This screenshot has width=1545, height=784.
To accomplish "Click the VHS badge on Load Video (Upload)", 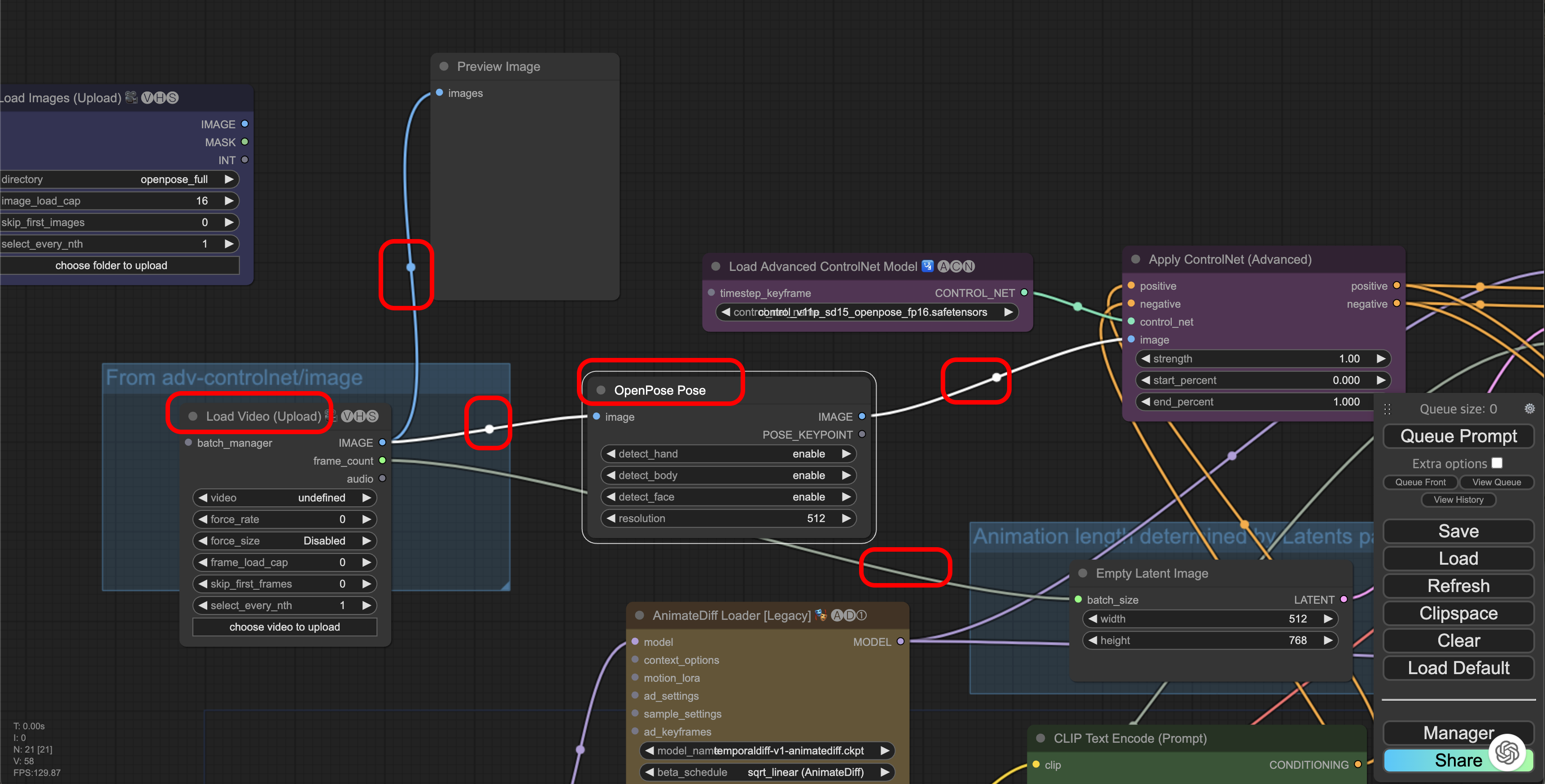I will (360, 416).
